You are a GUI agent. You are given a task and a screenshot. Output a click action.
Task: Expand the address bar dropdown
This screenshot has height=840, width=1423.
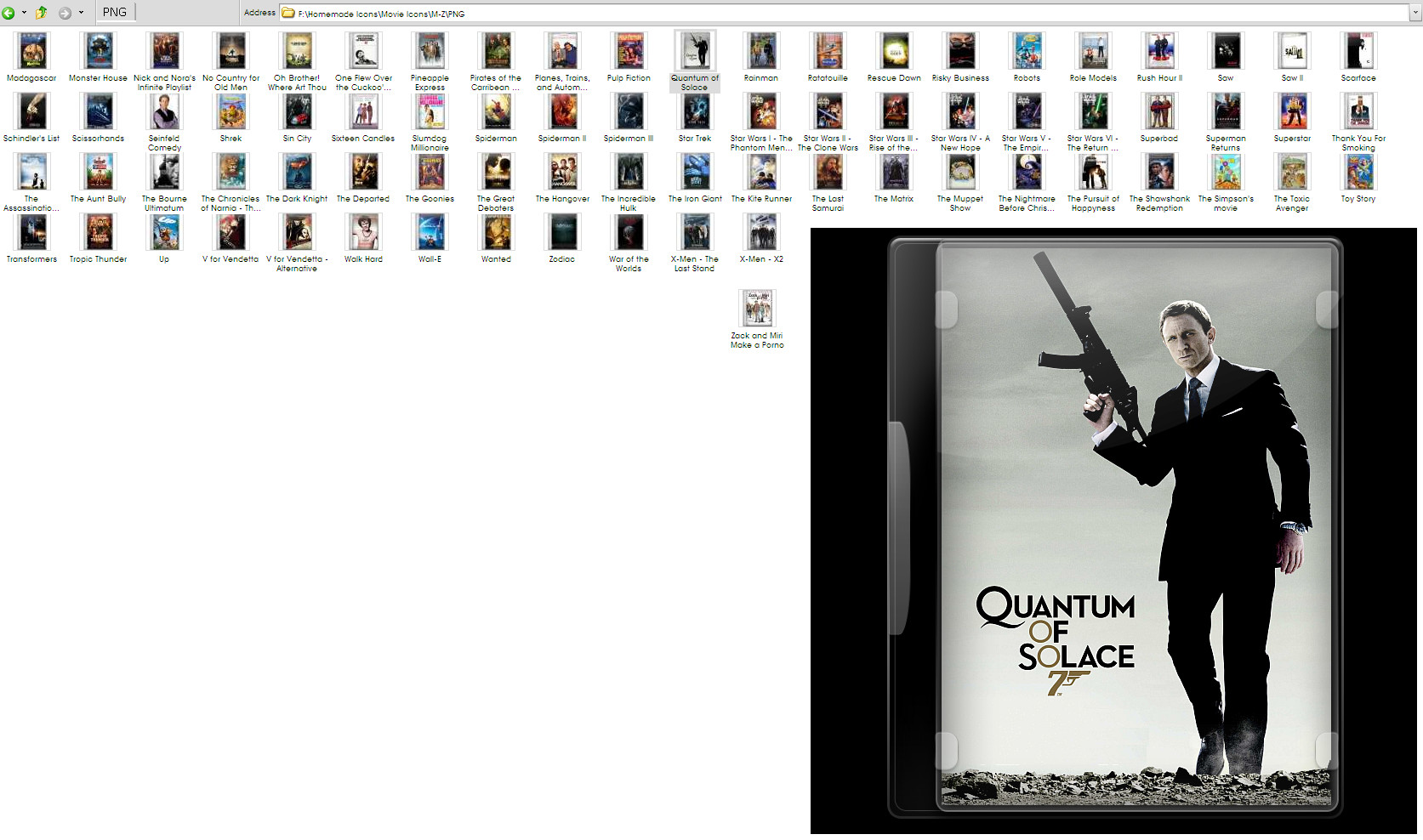coord(1415,14)
